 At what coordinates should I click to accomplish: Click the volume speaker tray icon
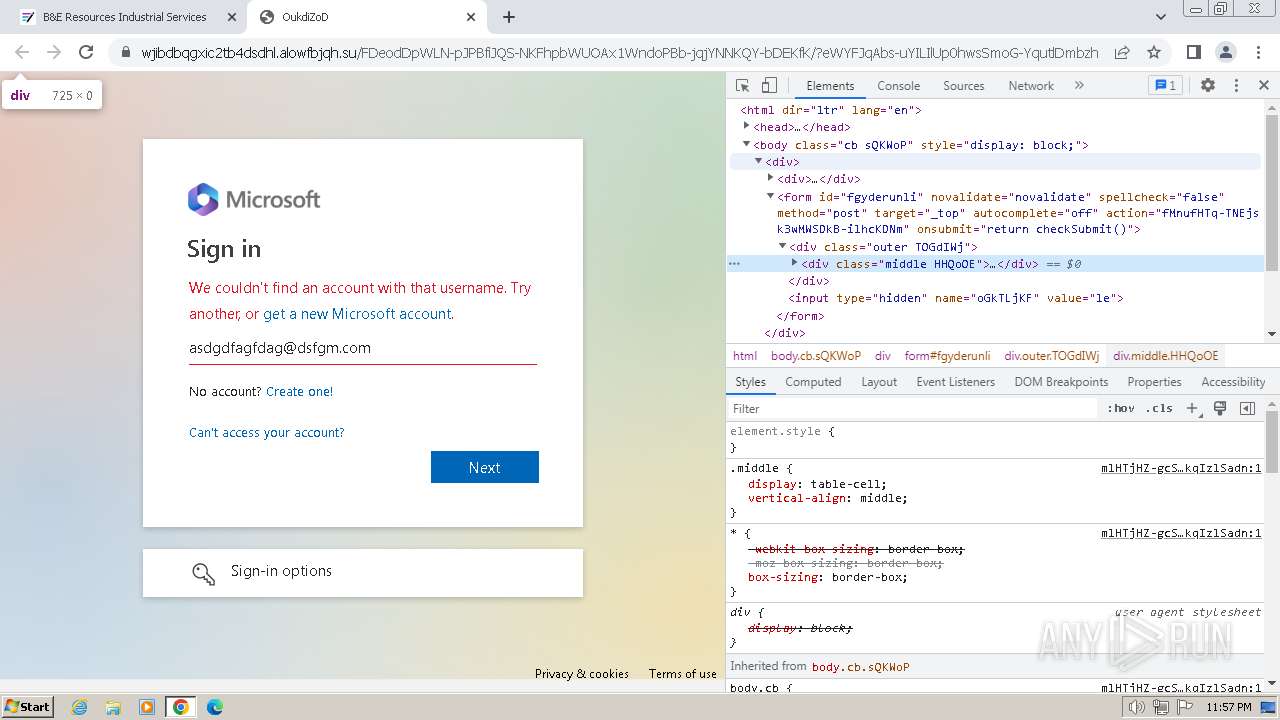coord(1137,707)
